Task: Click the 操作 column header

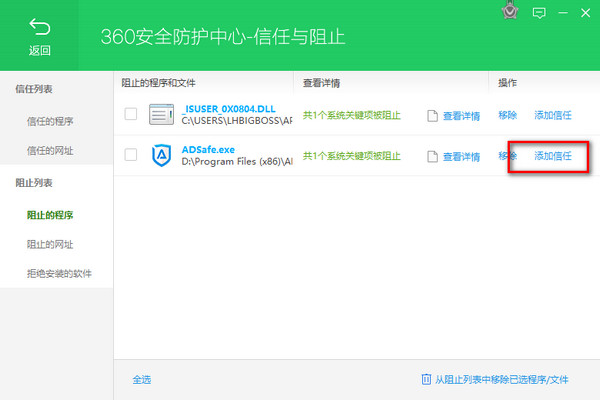Action: (x=507, y=83)
